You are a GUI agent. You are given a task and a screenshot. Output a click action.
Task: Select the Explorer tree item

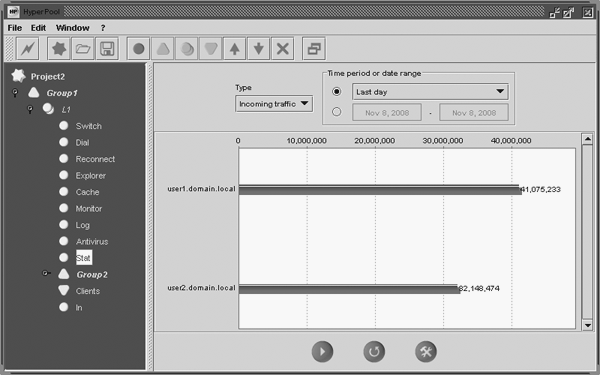(x=91, y=176)
